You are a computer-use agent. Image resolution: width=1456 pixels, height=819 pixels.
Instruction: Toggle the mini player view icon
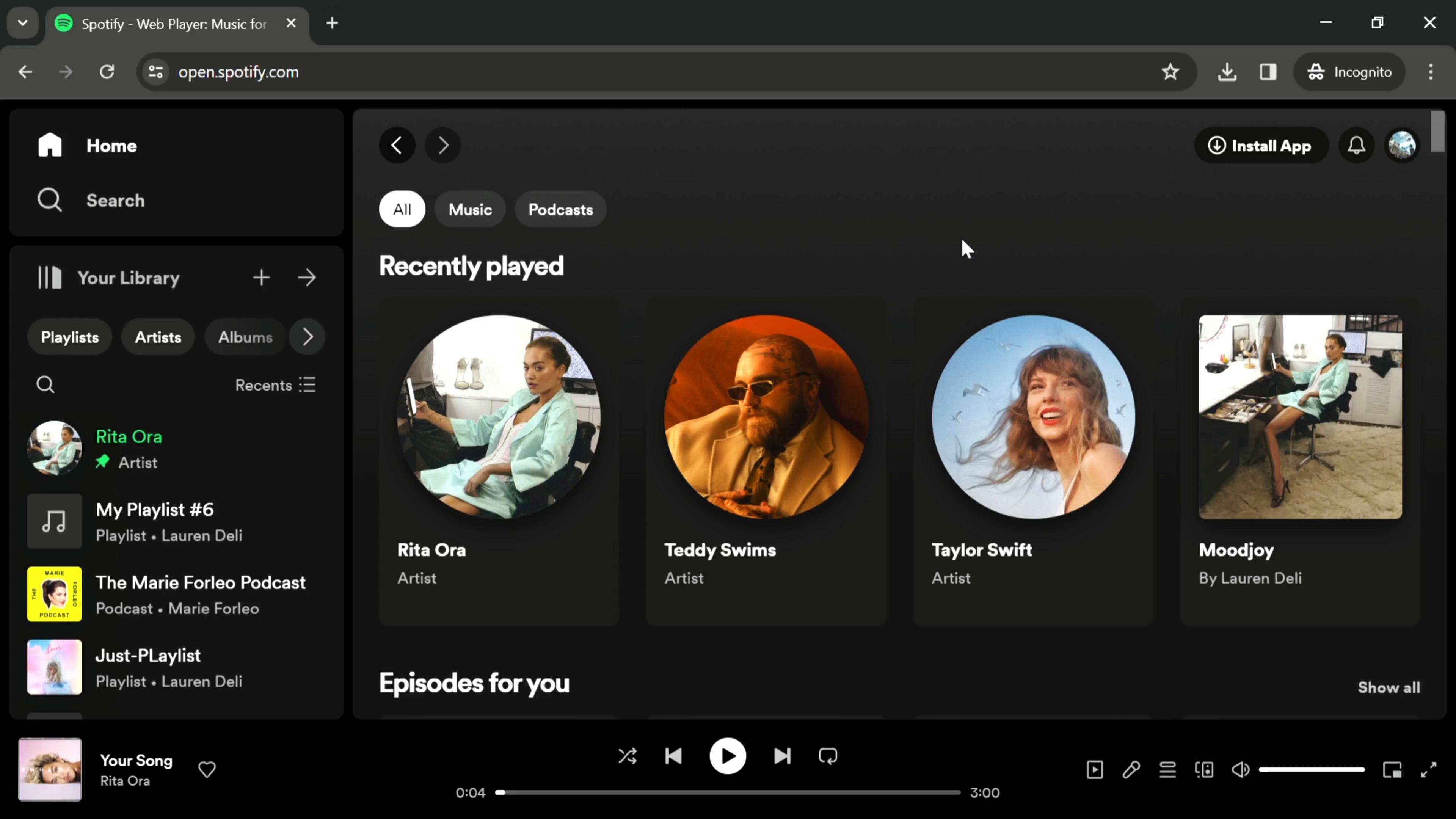click(x=1394, y=770)
